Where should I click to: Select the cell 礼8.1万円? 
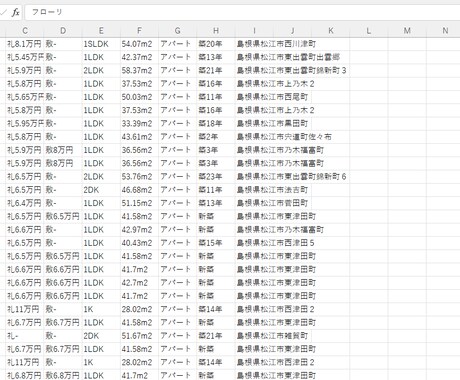coord(25,44)
